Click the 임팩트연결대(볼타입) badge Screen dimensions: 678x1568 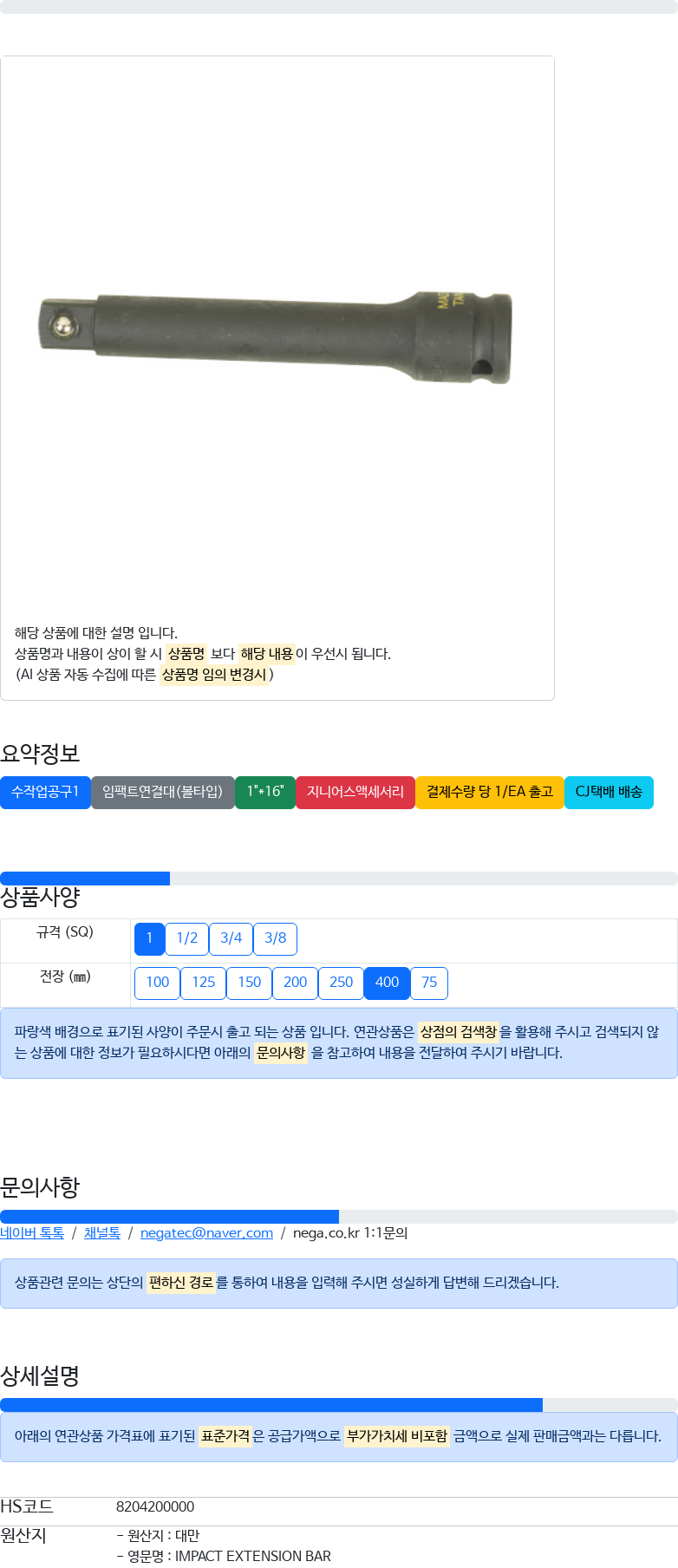click(163, 792)
